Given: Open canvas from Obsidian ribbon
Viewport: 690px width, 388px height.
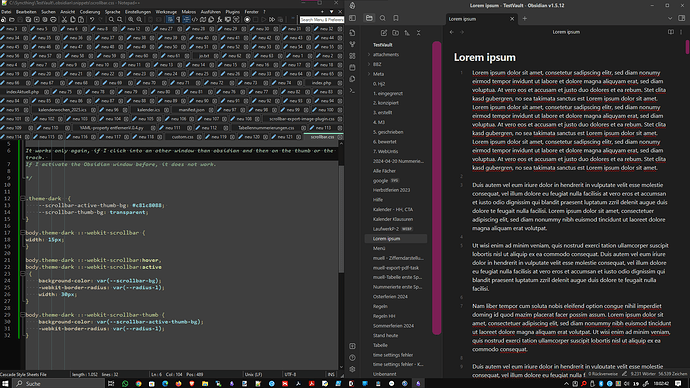Looking at the screenshot, I should 352,56.
